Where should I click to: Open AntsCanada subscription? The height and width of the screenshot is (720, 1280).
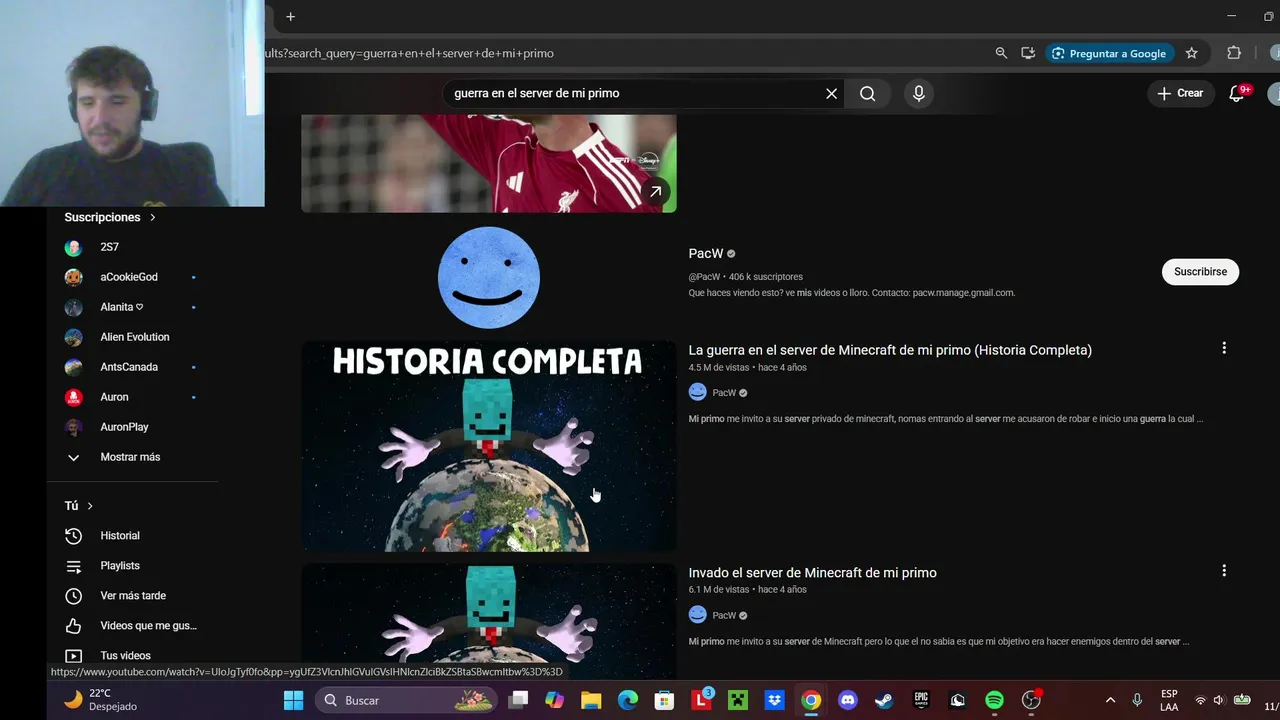coord(131,367)
